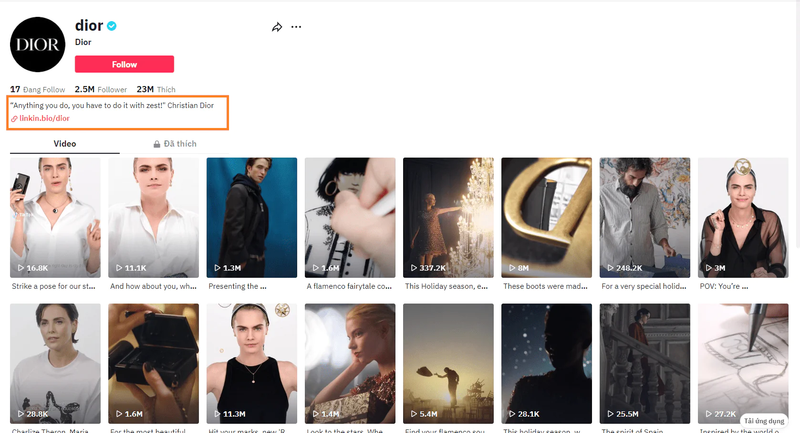Click play icon on the 8M video
Screen dimensions: 800x433
pos(512,268)
